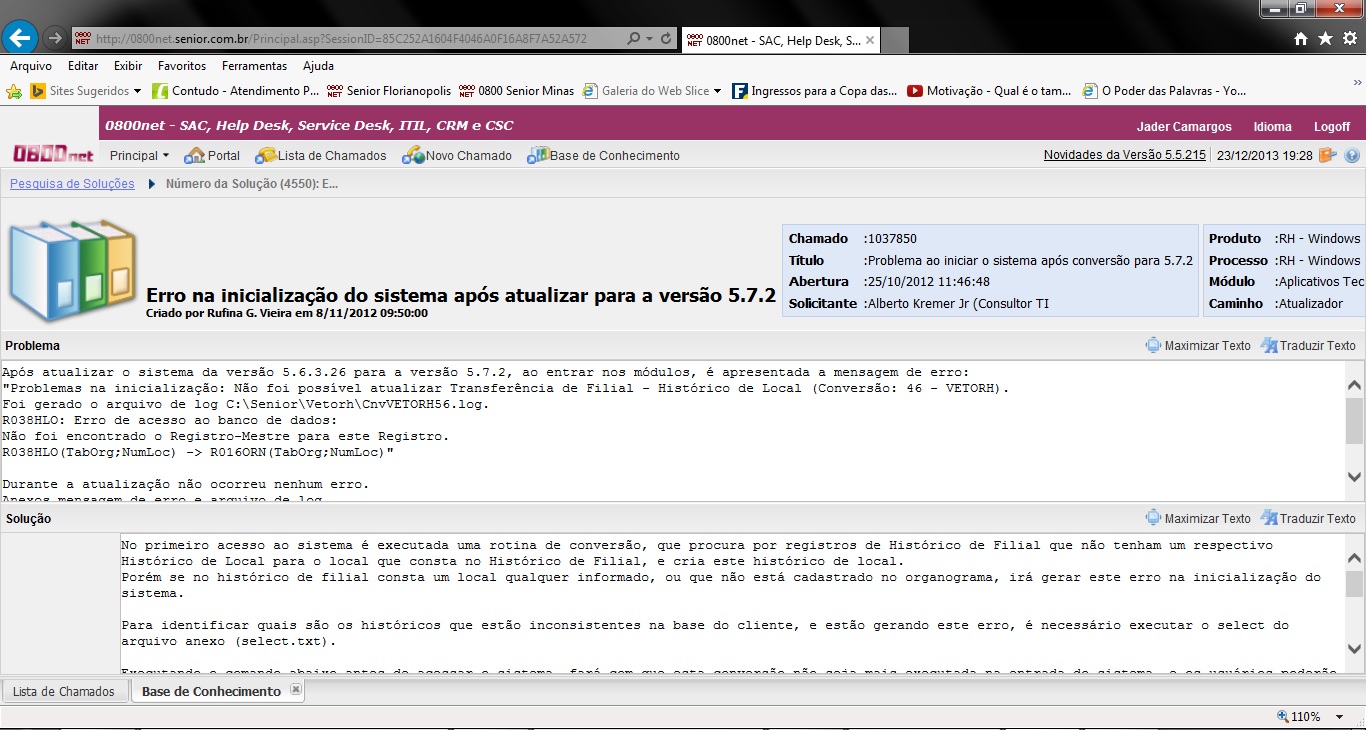Image resolution: width=1367 pixels, height=730 pixels.
Task: Click Maximizar Texto in Problema section
Action: coord(1198,346)
